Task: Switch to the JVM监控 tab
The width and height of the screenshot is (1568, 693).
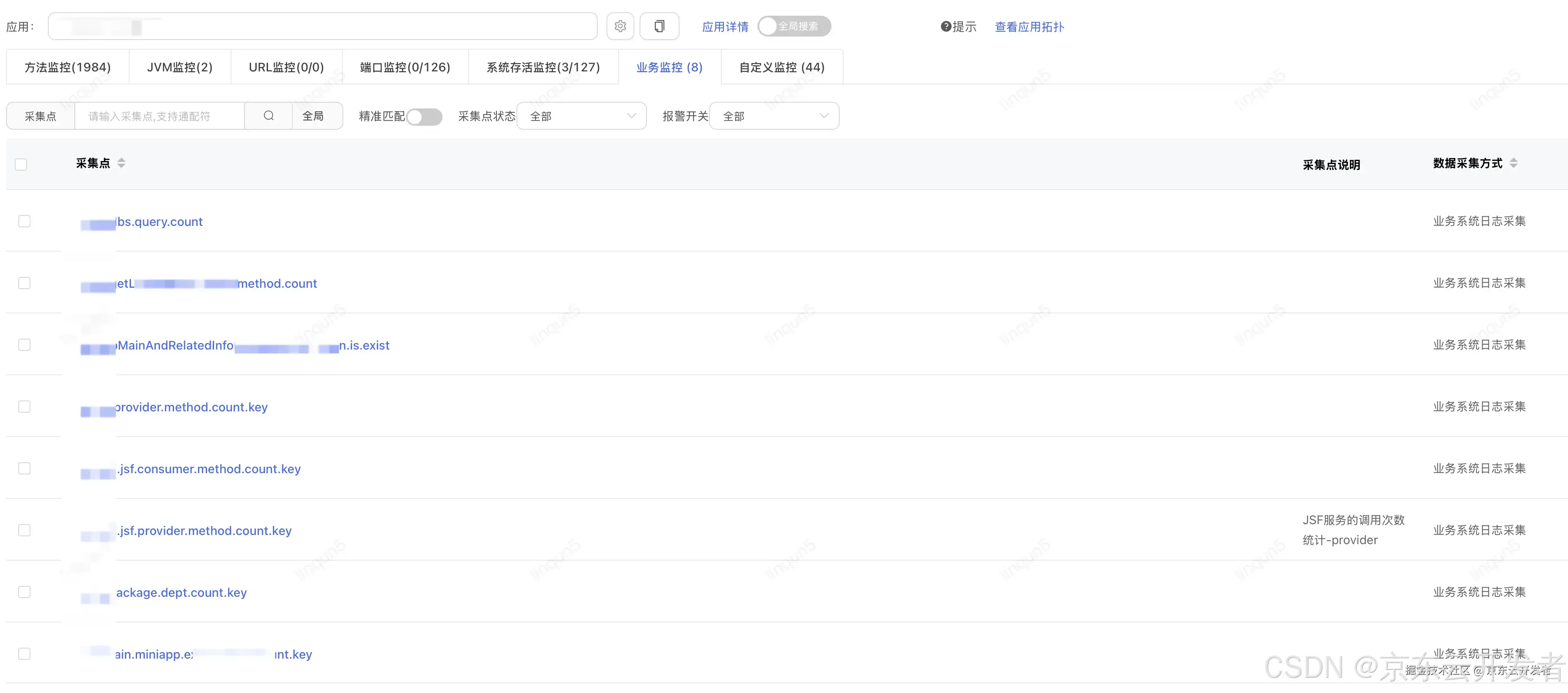Action: click(x=180, y=67)
